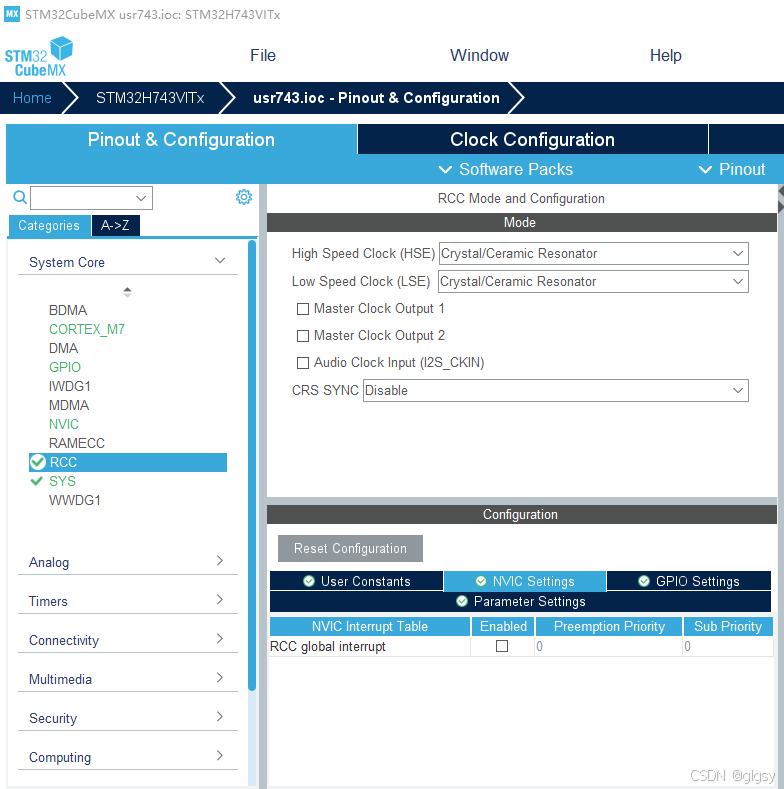Enable Master Clock Output 2
The width and height of the screenshot is (784, 789).
coord(303,336)
